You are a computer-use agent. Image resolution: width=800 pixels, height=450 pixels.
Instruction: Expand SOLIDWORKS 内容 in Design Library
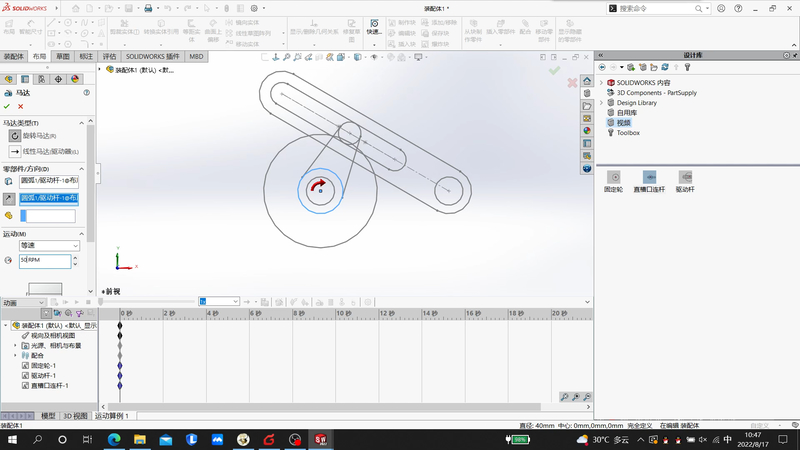coord(601,83)
